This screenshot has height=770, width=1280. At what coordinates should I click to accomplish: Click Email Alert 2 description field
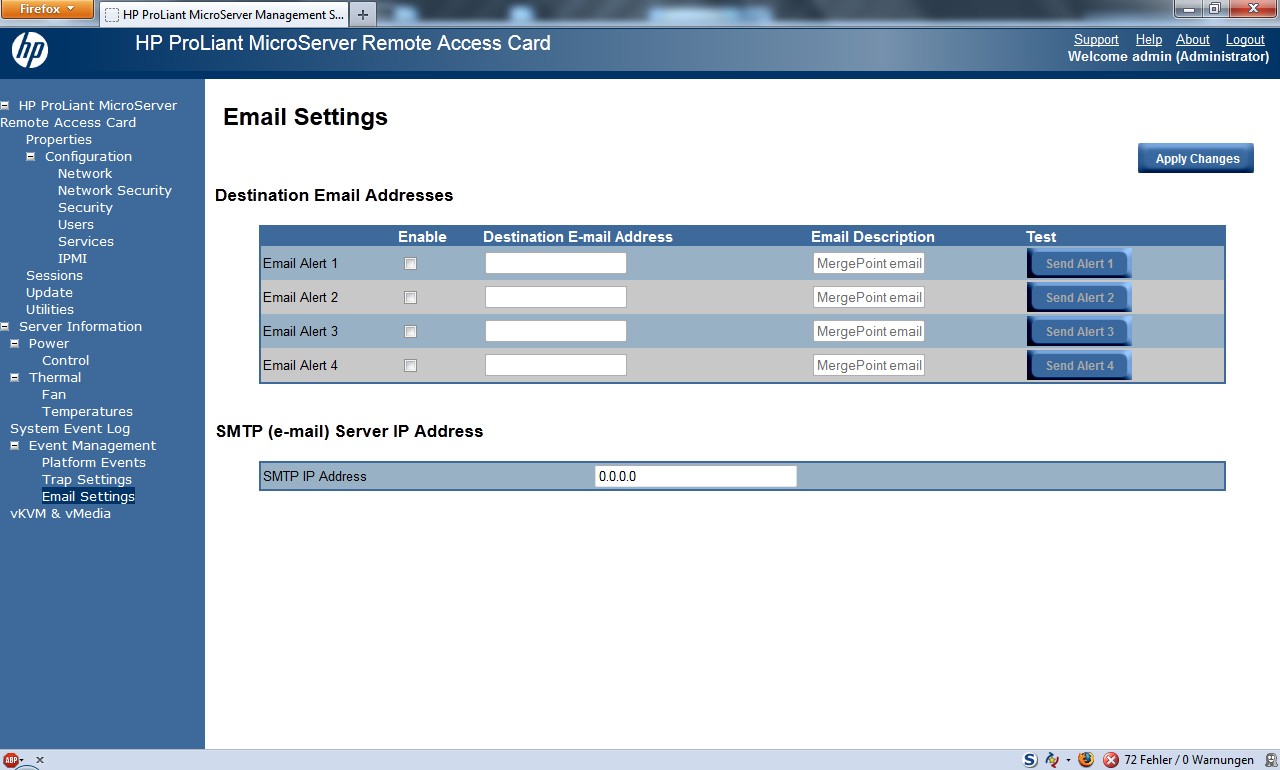tap(869, 297)
